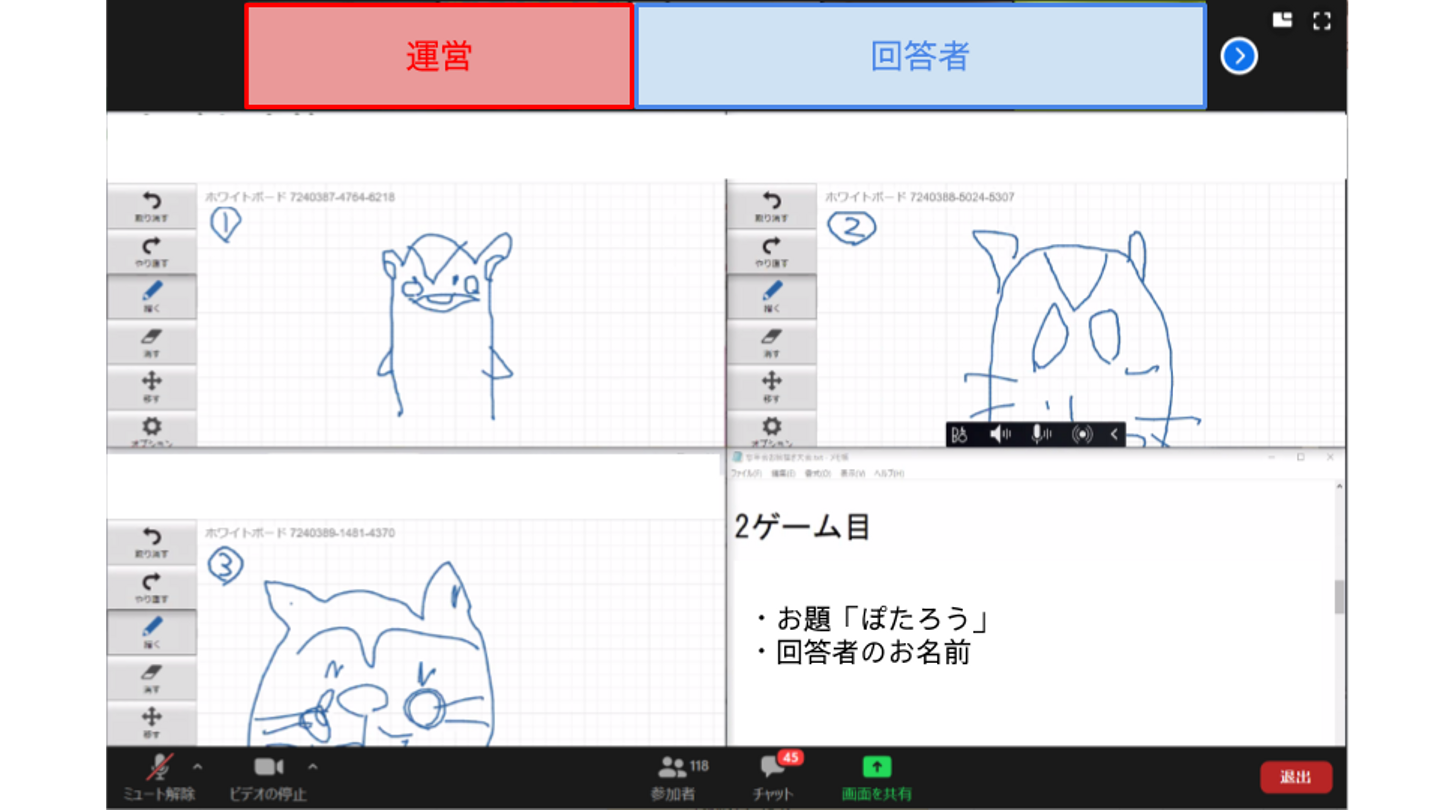Screen dimensions: 1440x810
Task: Switch the Zoom view layout icon
Action: (1282, 20)
